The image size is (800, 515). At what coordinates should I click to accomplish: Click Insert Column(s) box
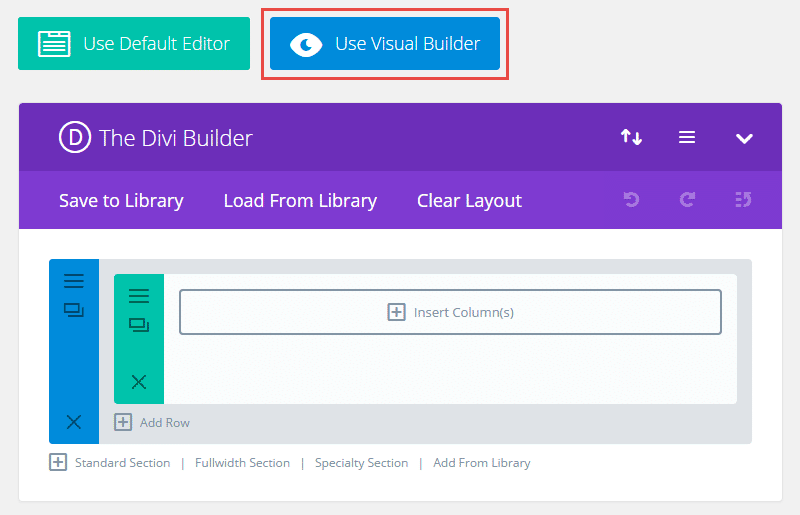pos(450,312)
